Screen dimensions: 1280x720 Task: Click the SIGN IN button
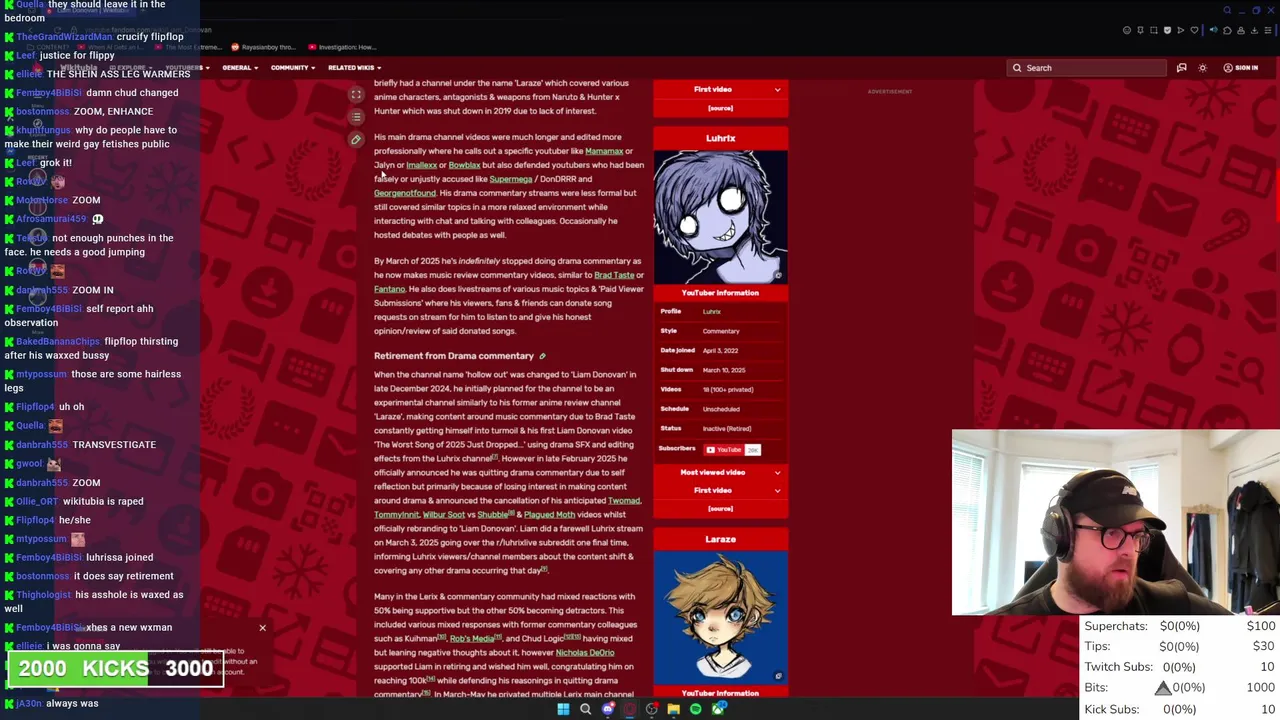[x=1241, y=68]
